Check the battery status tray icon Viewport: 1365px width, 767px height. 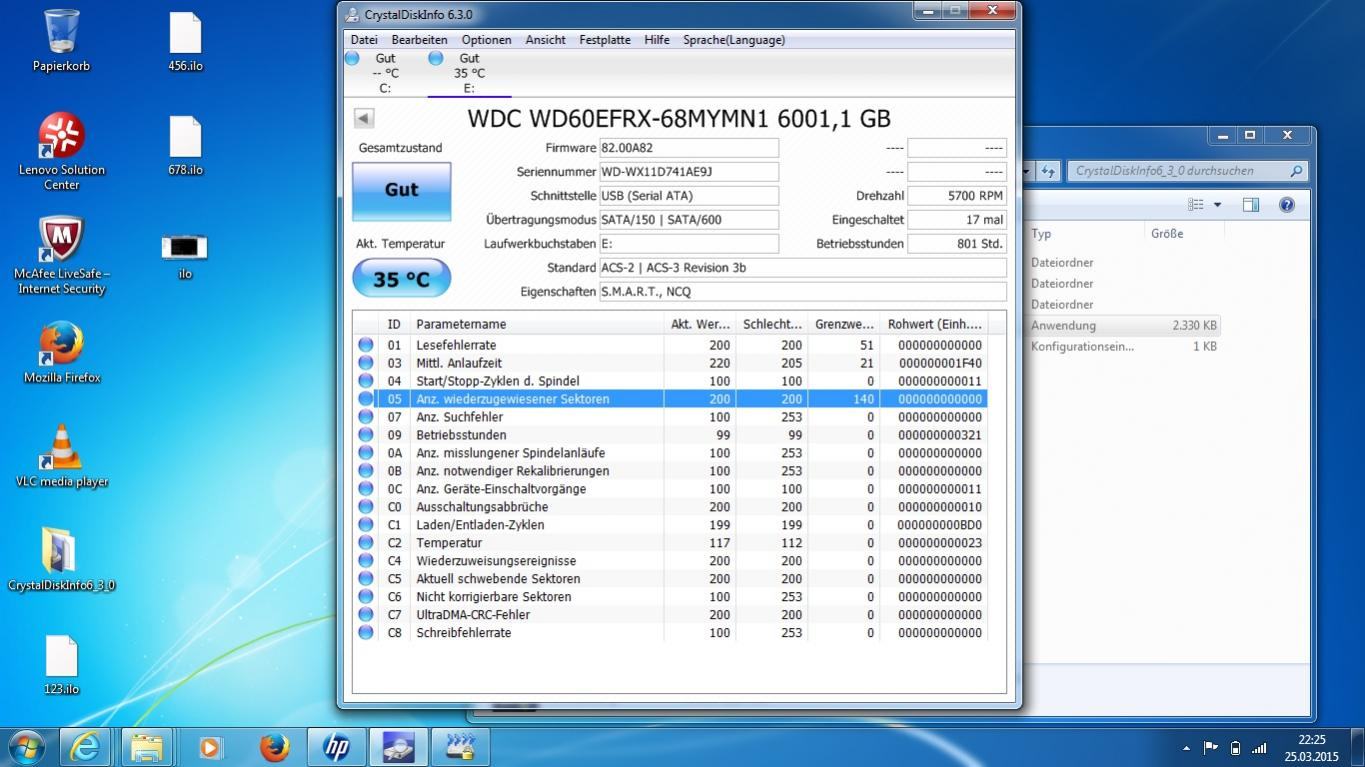[1235, 748]
